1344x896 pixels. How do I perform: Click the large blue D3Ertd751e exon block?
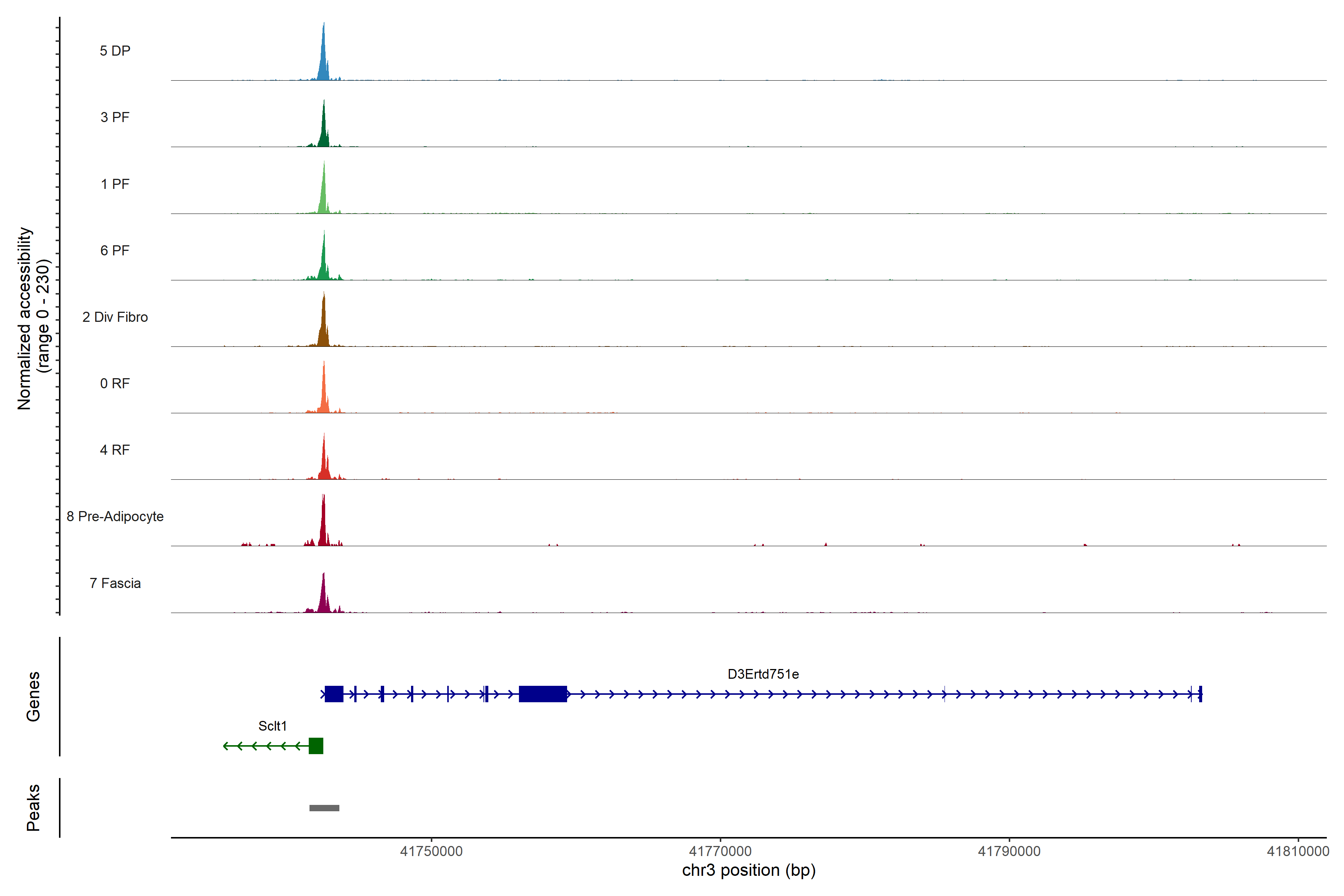[x=542, y=694]
